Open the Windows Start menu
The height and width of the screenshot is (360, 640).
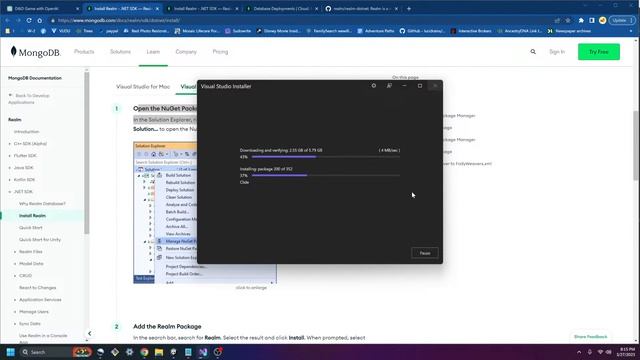pos(11,352)
